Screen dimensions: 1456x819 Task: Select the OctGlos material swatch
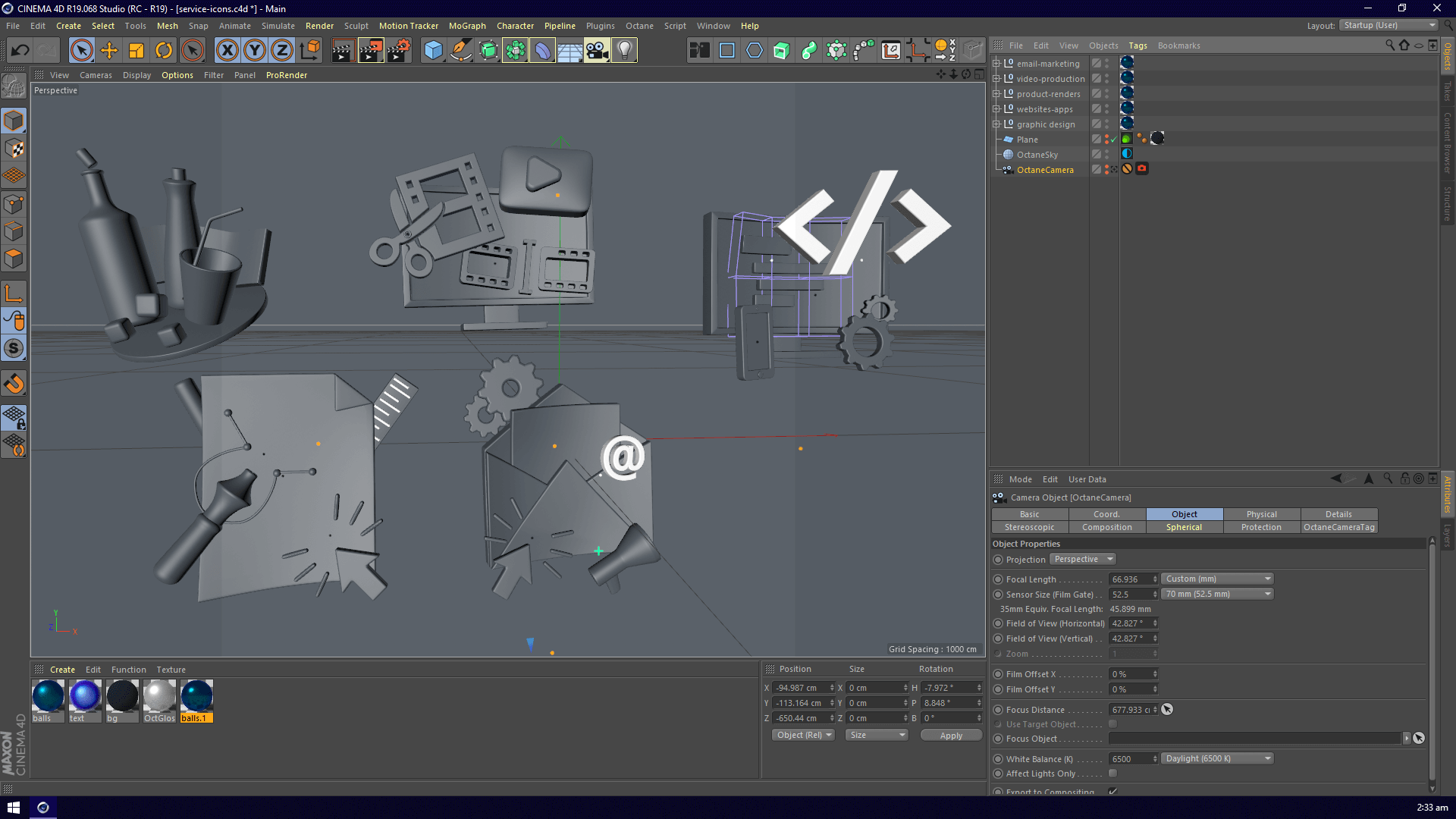[159, 696]
